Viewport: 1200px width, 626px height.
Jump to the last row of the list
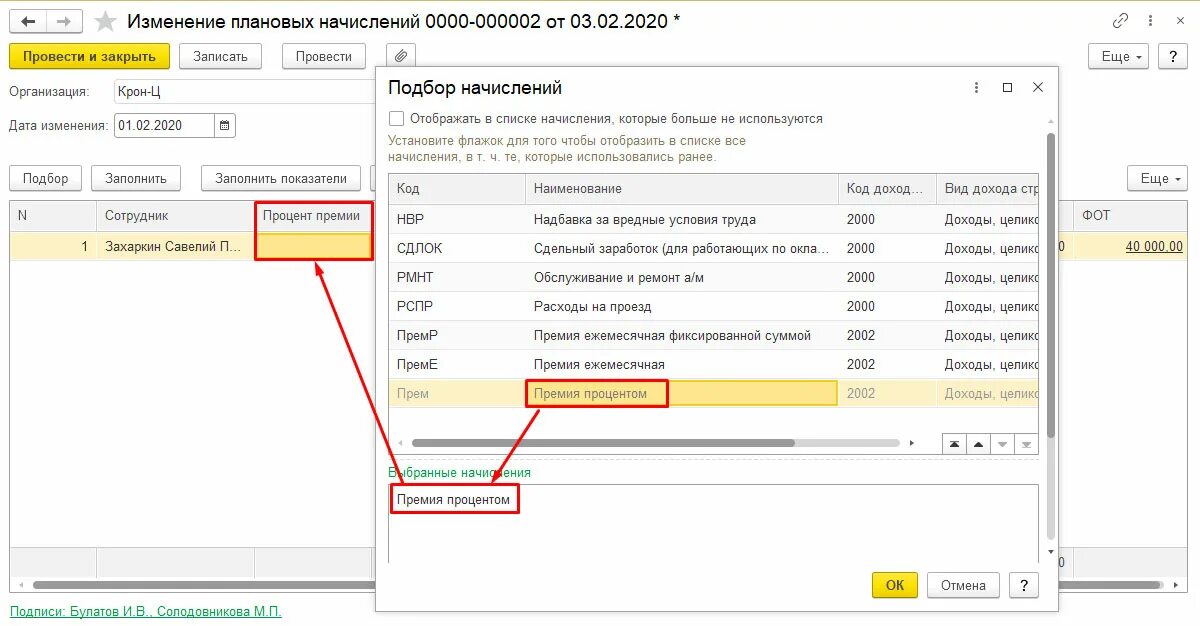click(x=1027, y=444)
